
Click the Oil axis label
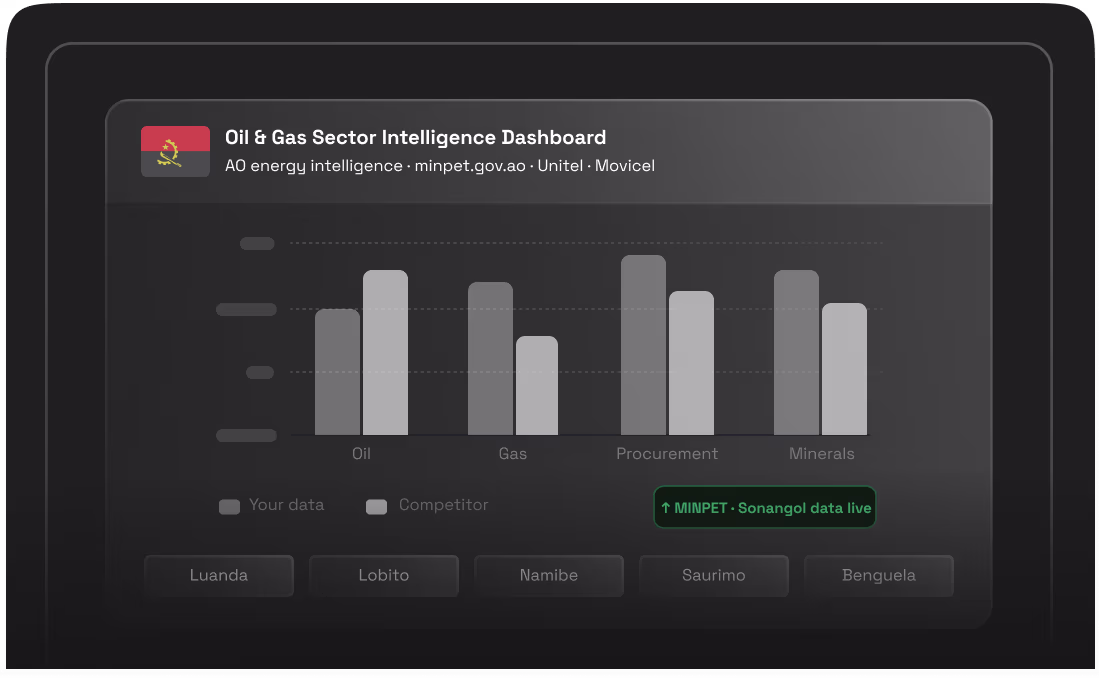click(361, 454)
